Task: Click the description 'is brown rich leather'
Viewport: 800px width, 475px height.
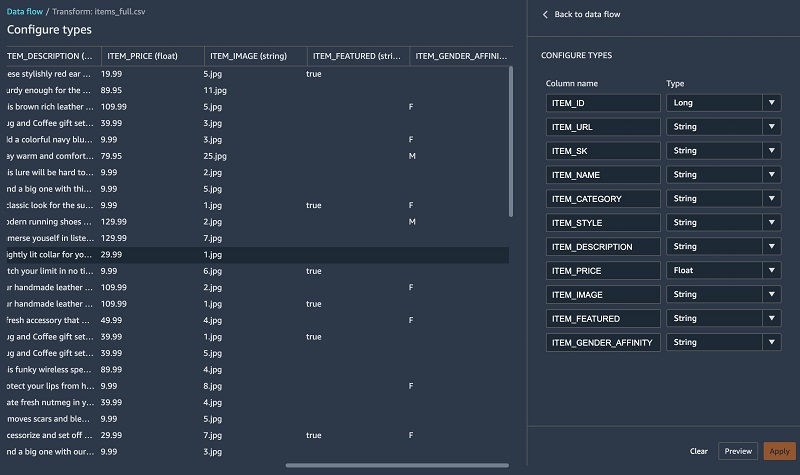Action: (50, 107)
